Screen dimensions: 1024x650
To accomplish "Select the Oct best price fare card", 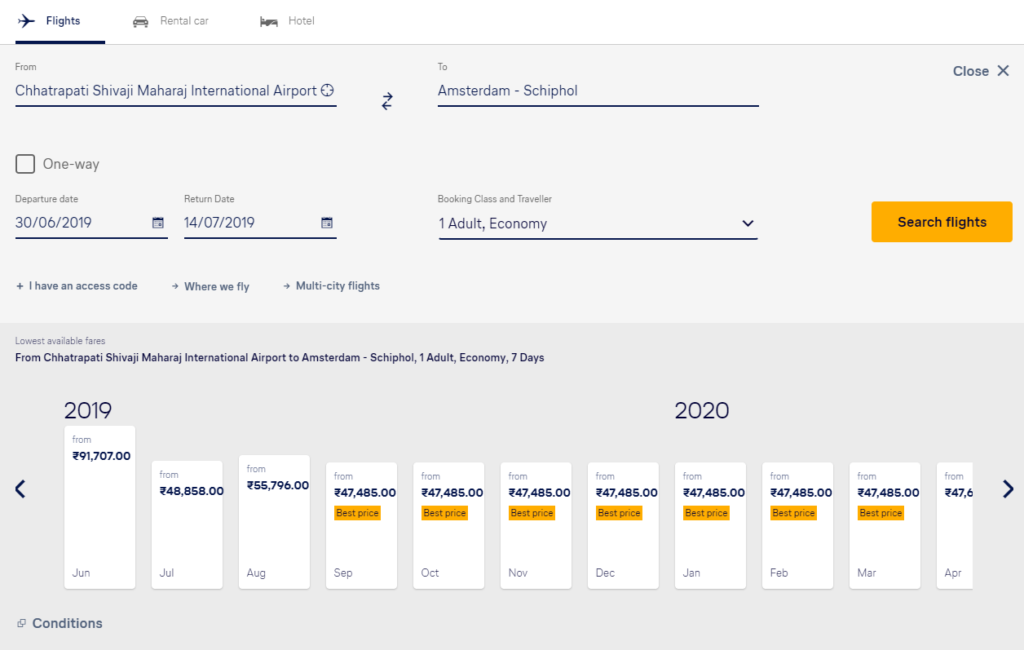I will (449, 526).
